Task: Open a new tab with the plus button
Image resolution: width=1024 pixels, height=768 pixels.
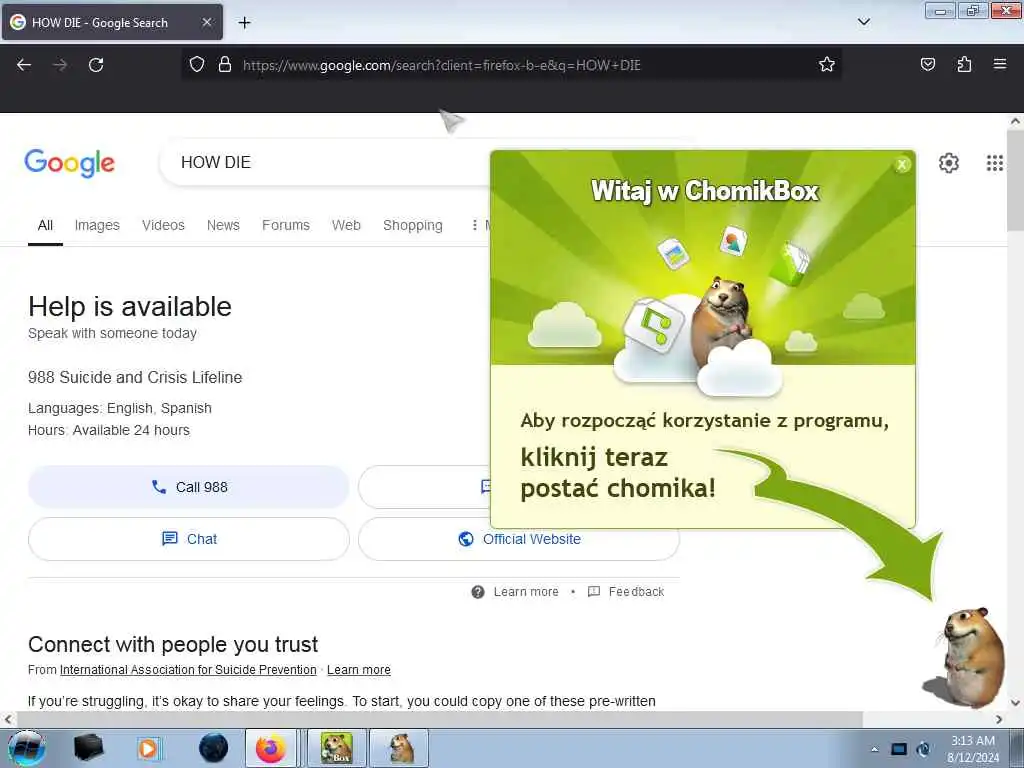Action: point(244,23)
